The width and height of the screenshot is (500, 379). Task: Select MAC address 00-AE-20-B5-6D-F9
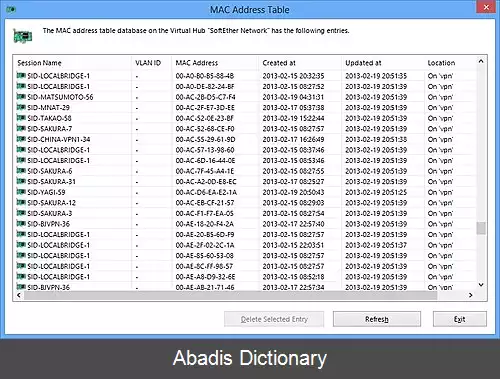point(205,234)
